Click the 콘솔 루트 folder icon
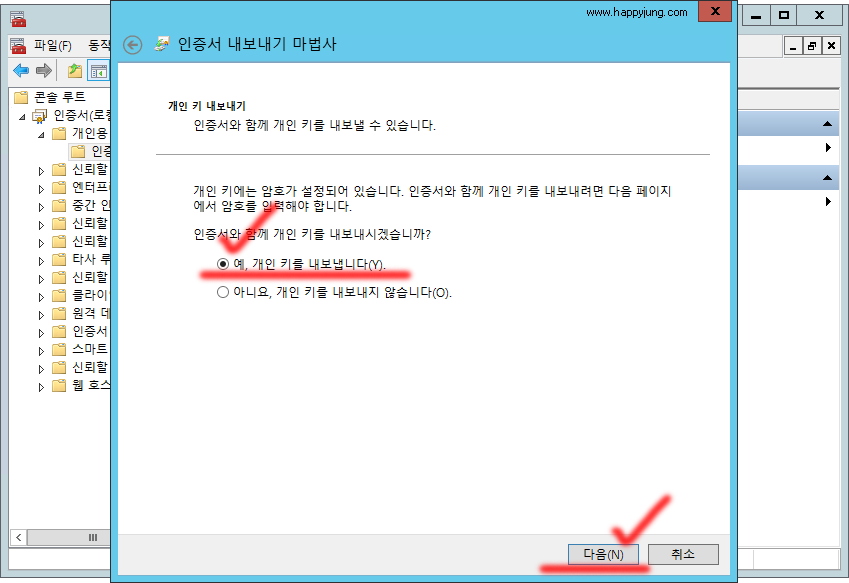The height and width of the screenshot is (583, 849). (21, 96)
